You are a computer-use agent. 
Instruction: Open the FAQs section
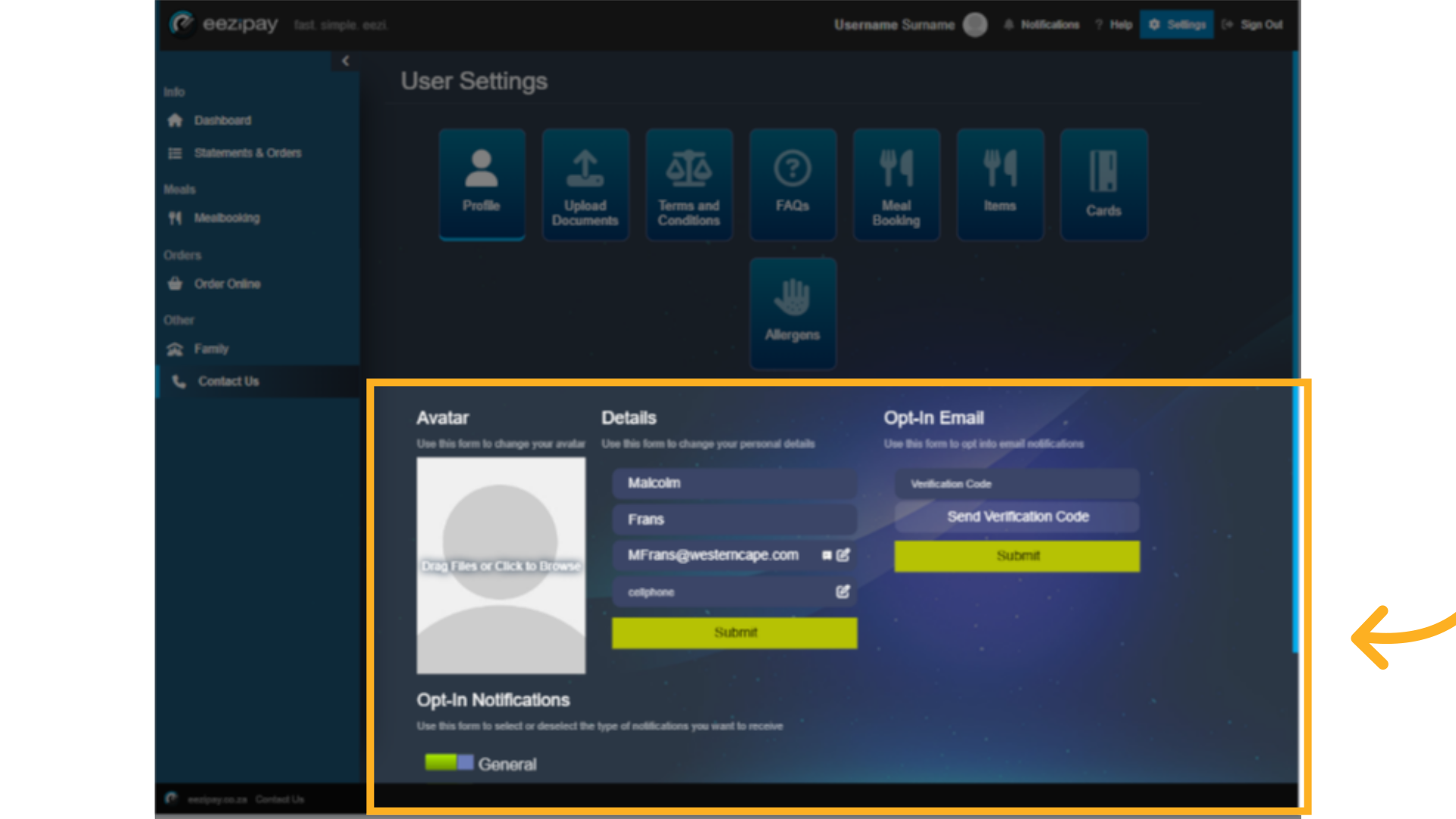(792, 184)
